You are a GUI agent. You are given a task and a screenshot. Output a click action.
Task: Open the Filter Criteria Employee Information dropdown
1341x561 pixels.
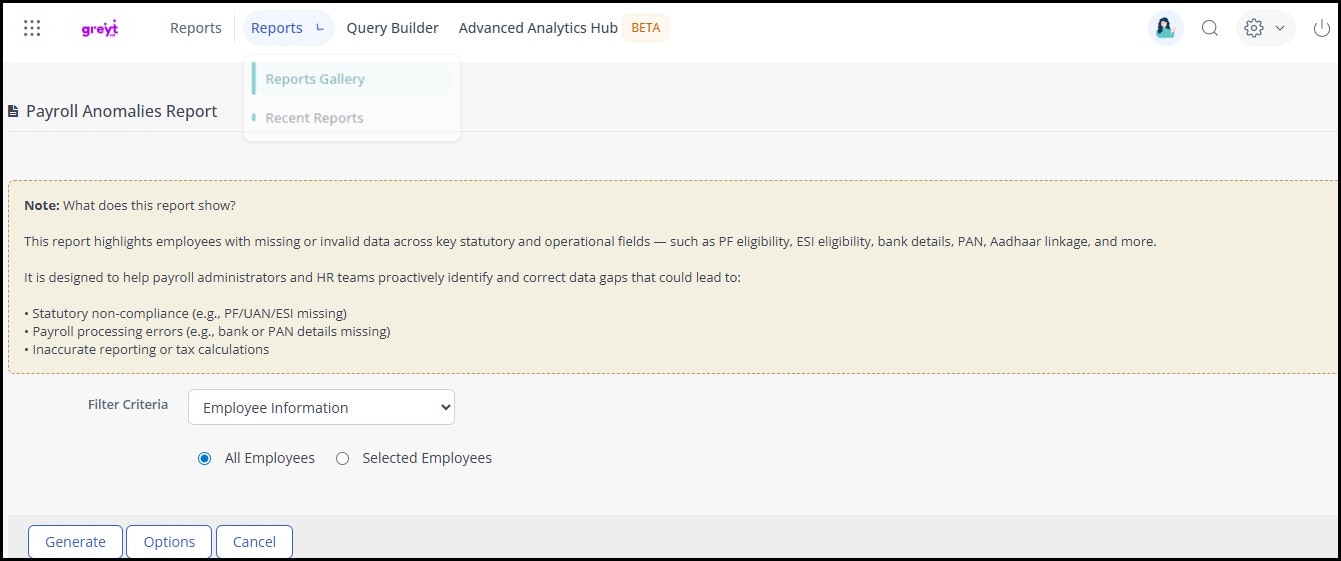pos(321,407)
